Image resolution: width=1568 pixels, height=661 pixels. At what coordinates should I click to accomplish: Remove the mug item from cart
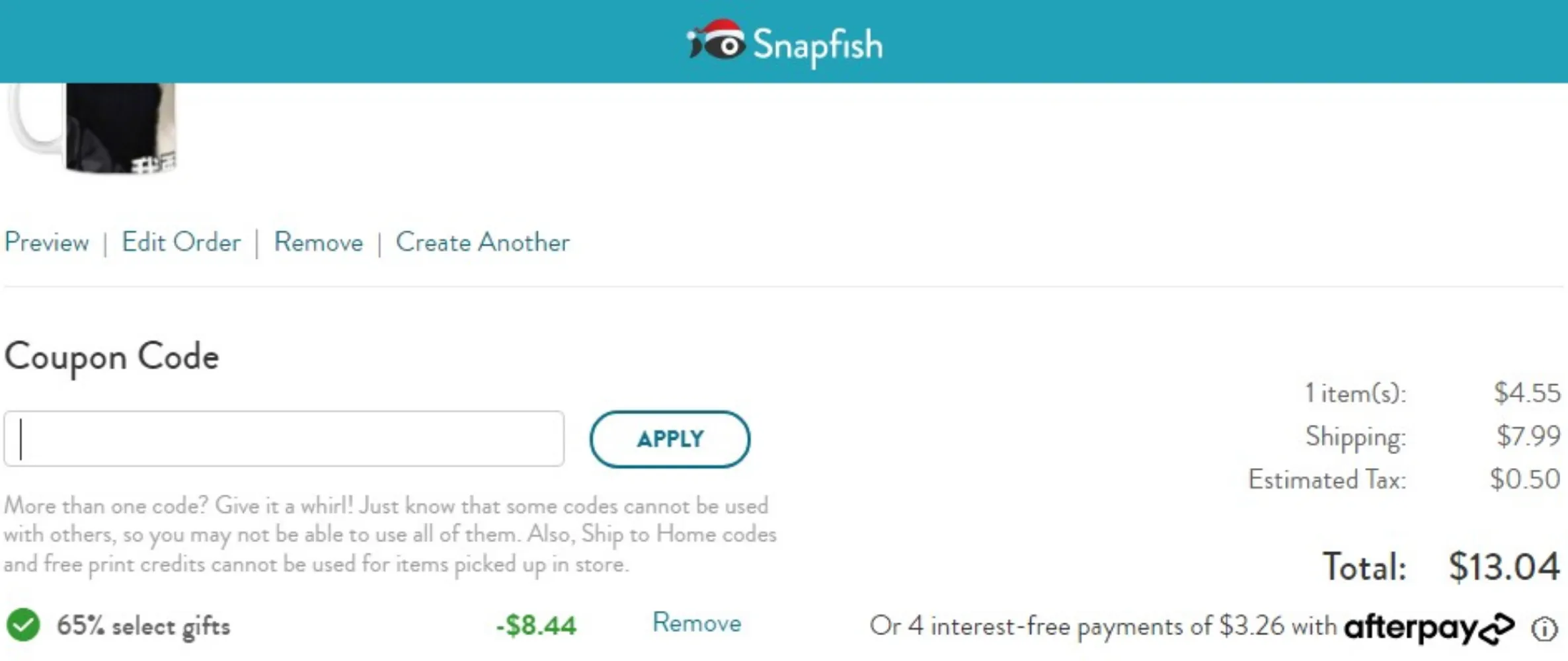[319, 242]
